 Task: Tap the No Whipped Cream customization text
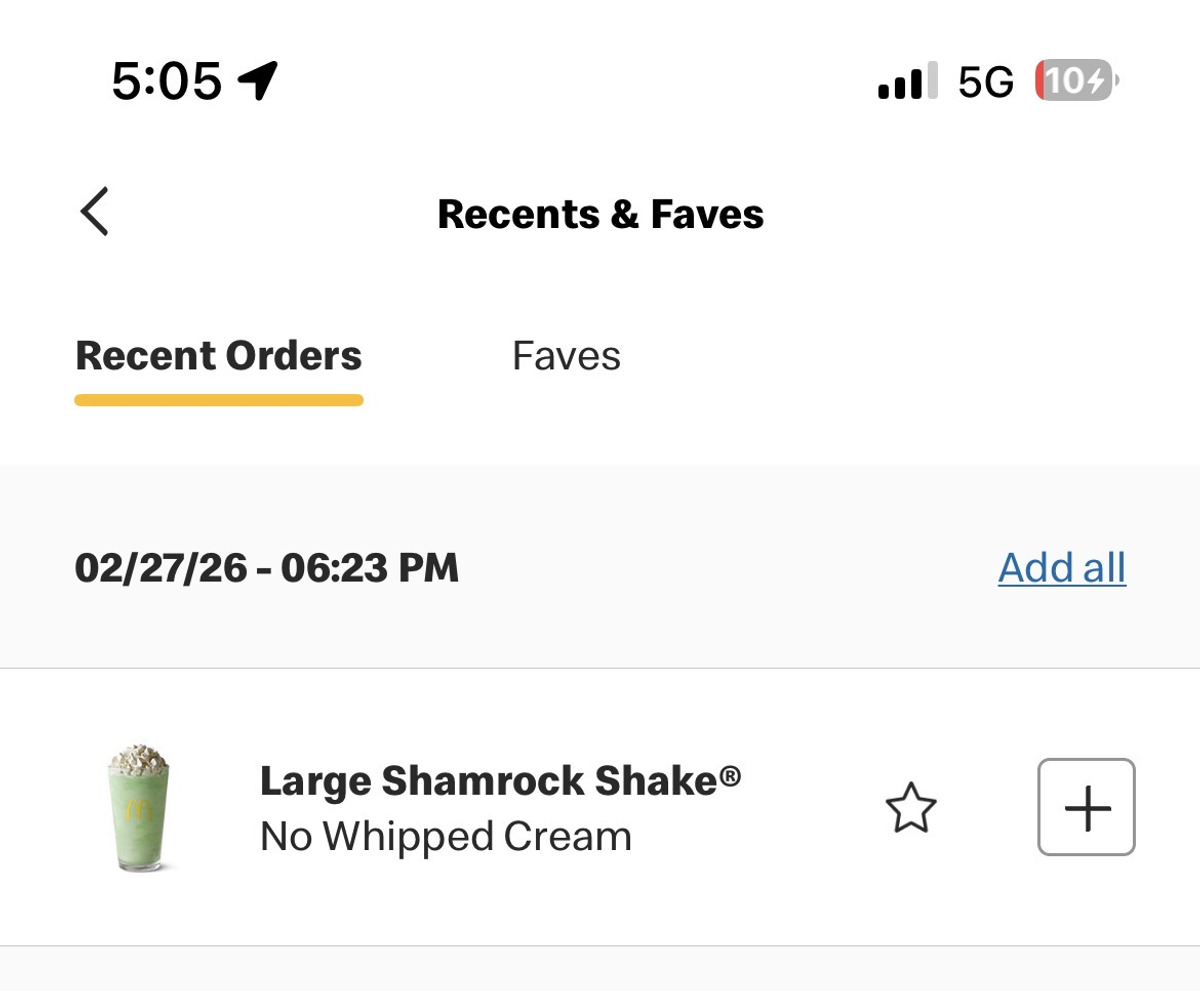coord(445,837)
